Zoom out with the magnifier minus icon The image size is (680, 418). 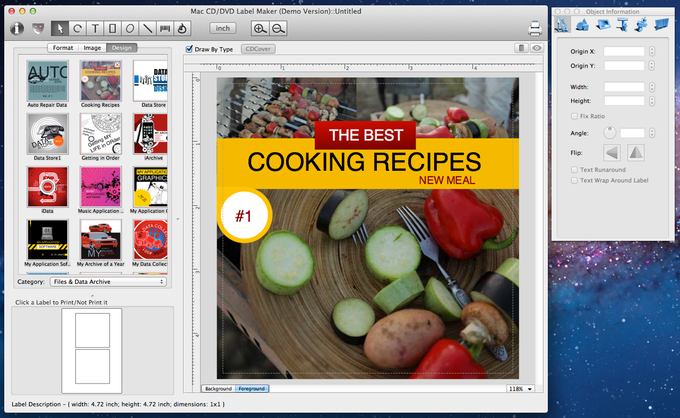(x=278, y=29)
